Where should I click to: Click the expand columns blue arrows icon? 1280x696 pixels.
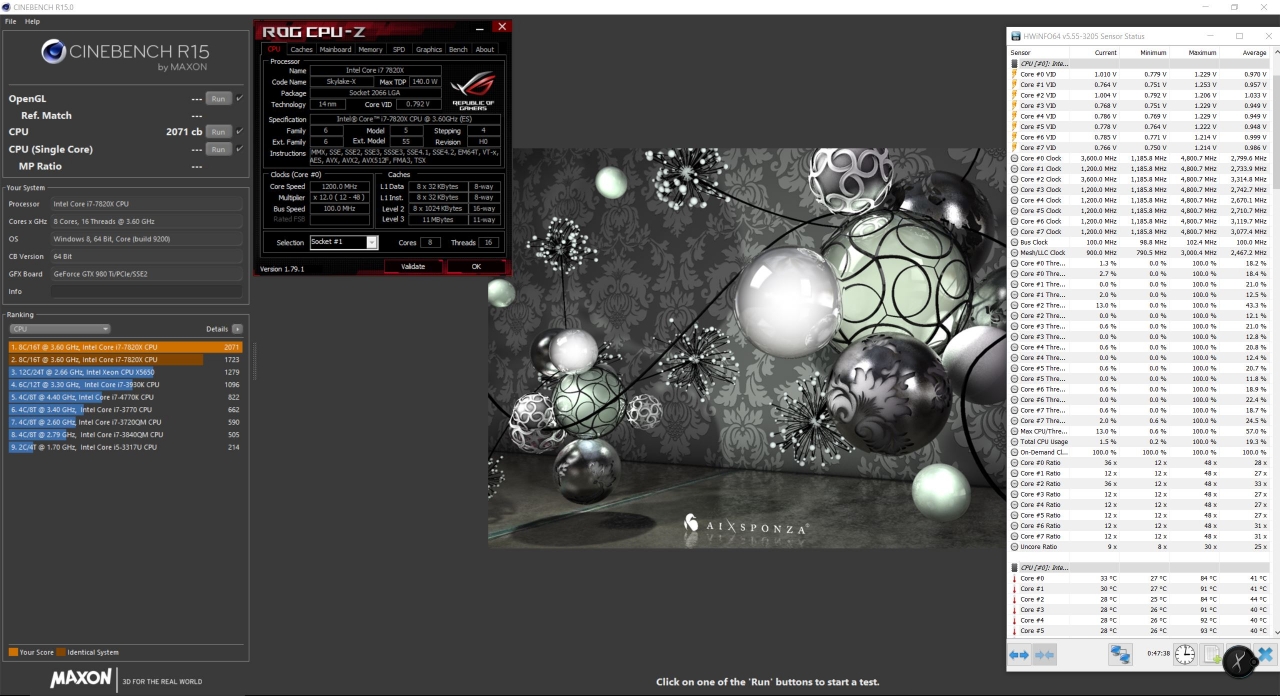coord(1019,655)
